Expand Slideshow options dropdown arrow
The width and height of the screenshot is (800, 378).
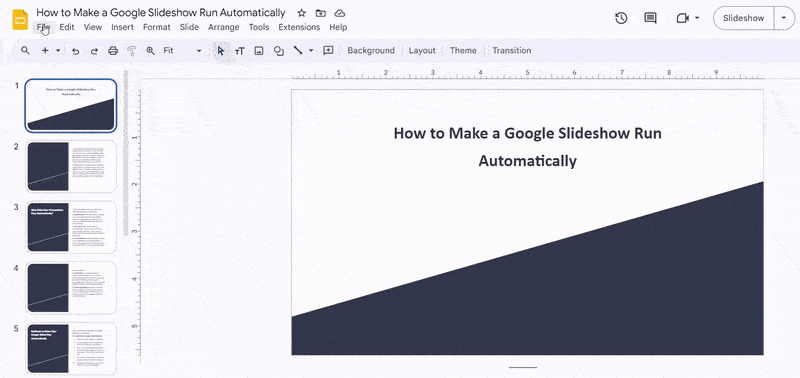[784, 18]
